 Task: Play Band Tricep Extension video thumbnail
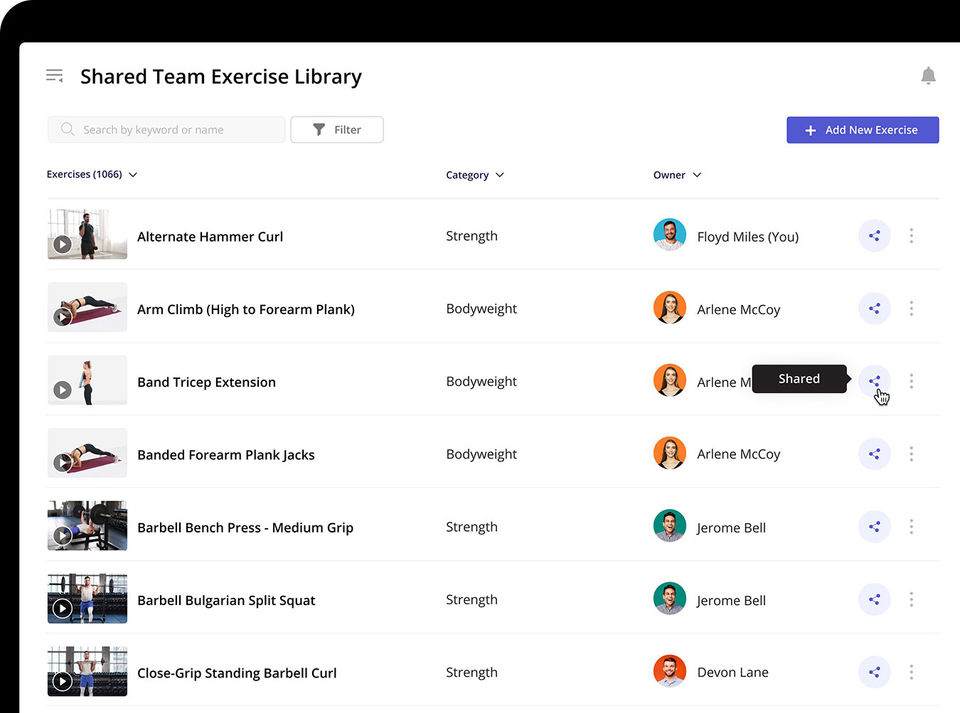[87, 380]
